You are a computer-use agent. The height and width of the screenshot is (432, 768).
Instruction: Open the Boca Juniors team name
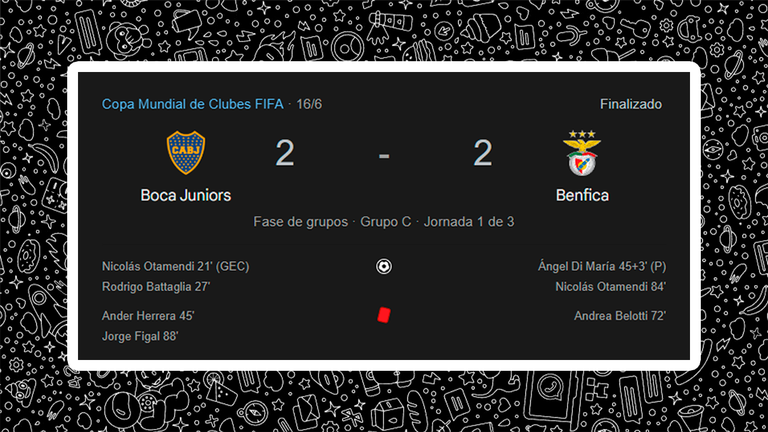[186, 195]
